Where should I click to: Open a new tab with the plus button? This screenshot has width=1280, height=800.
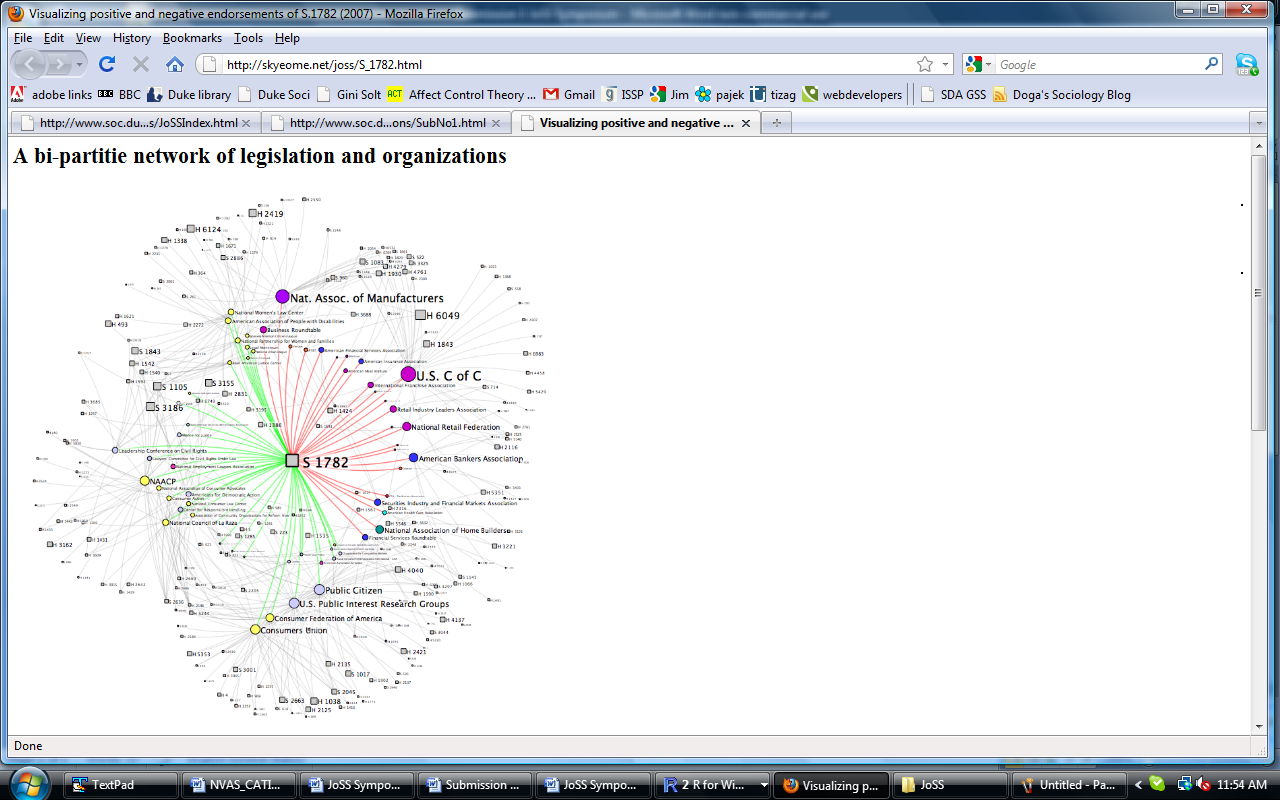tap(776, 123)
